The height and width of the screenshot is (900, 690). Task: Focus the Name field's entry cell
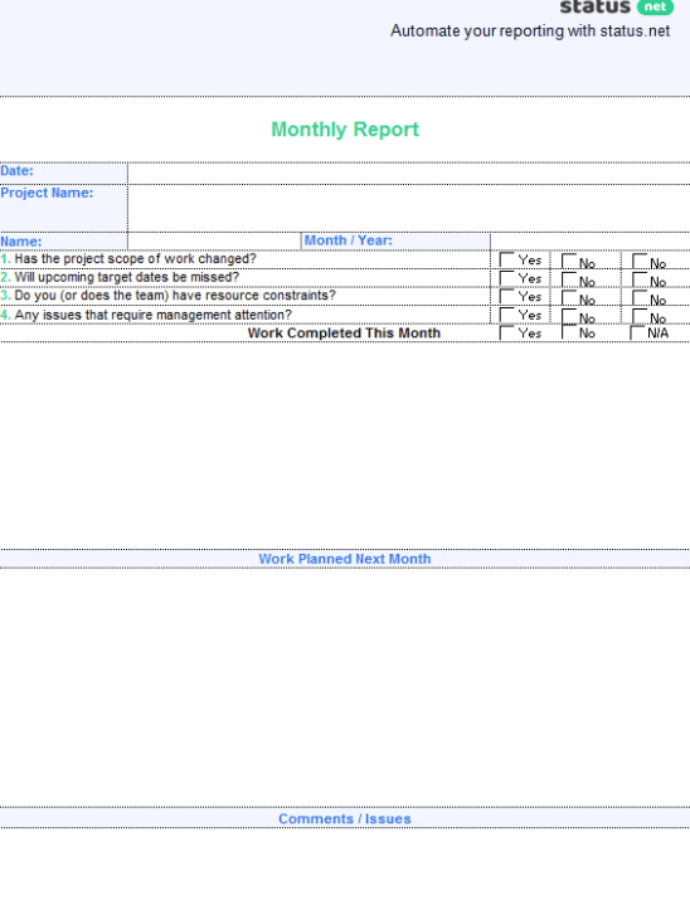pos(214,241)
